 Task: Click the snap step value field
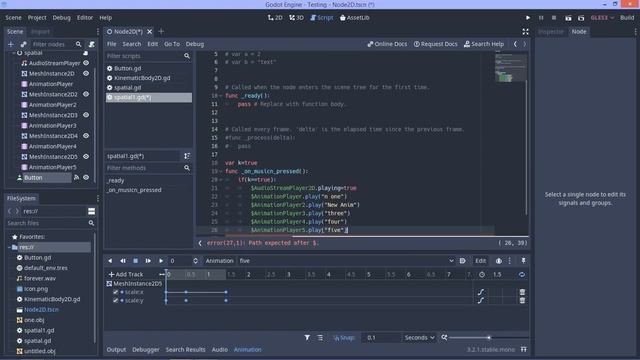point(380,338)
